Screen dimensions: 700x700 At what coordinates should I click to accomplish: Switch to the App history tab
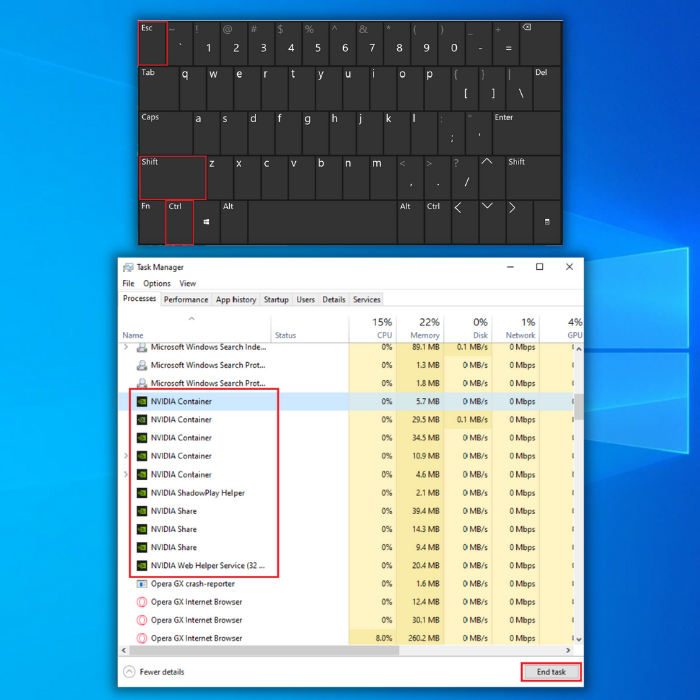[x=236, y=300]
